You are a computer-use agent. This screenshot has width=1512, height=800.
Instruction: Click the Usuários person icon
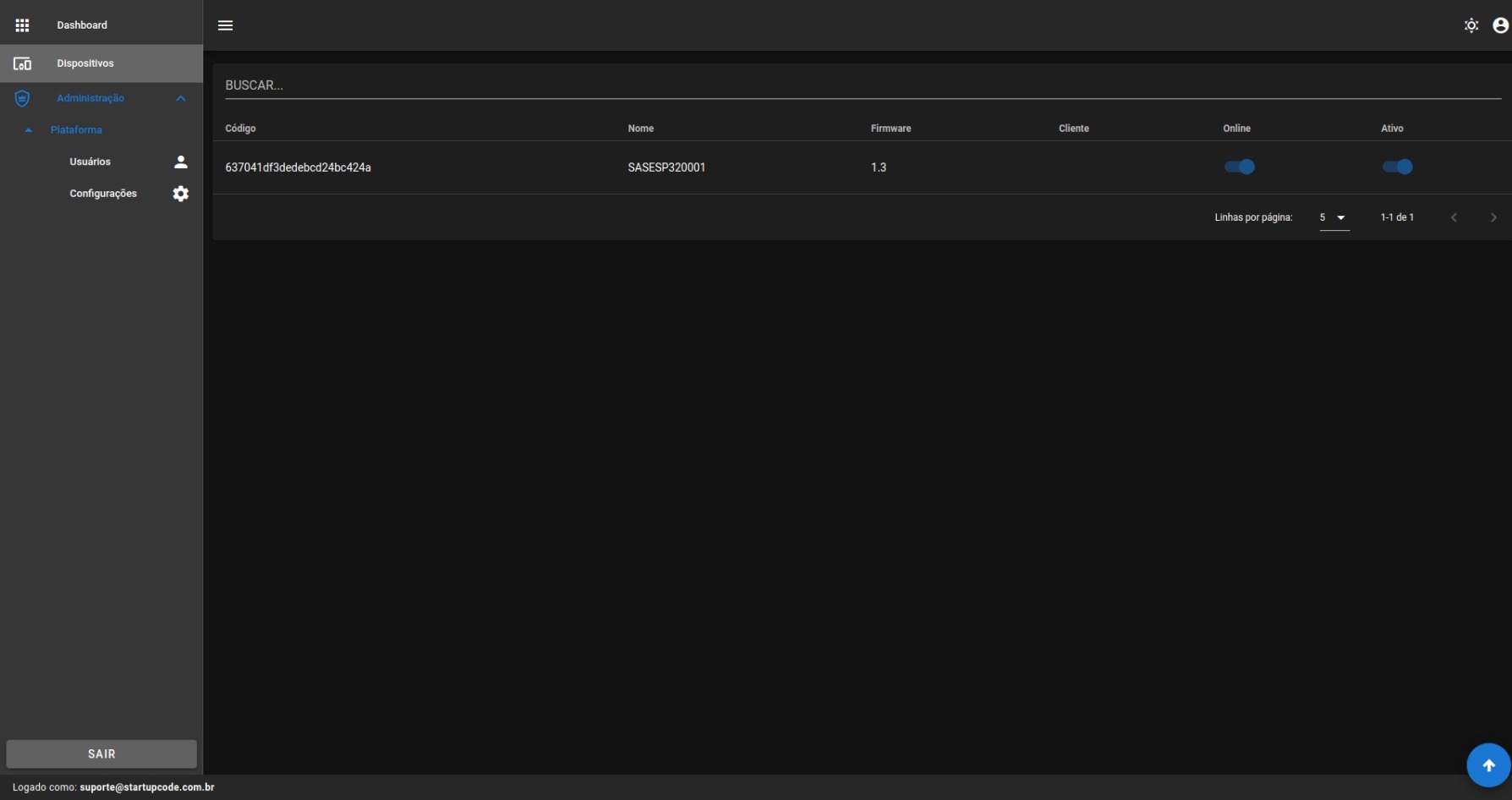click(x=180, y=162)
